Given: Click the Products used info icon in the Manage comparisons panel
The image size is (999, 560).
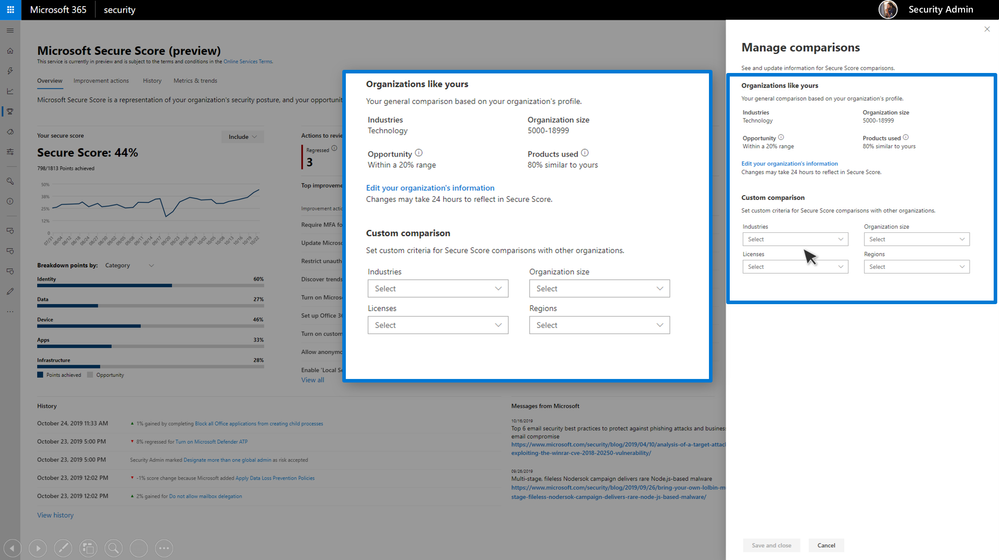Looking at the screenshot, I should click(x=905, y=137).
